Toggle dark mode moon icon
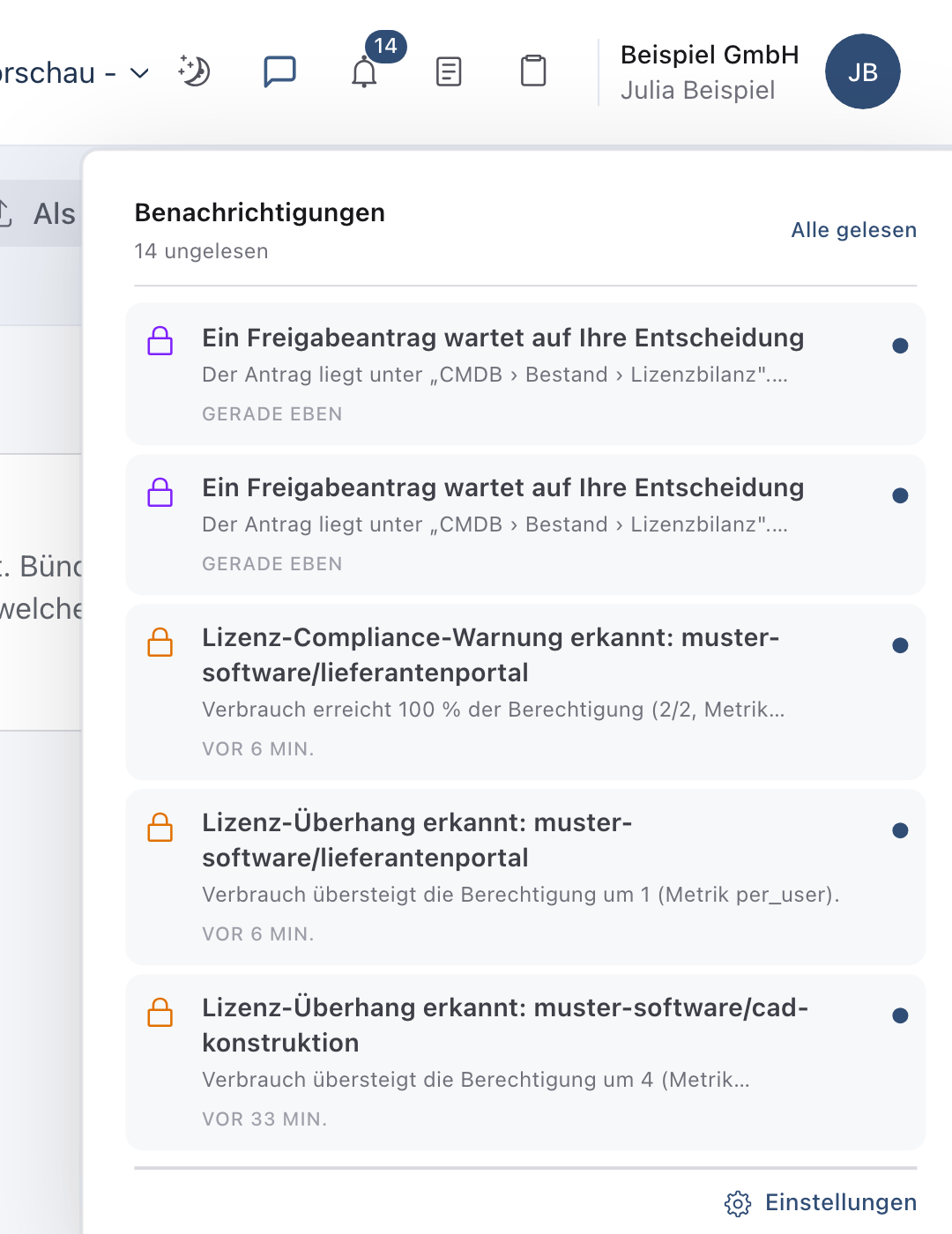 tap(194, 71)
